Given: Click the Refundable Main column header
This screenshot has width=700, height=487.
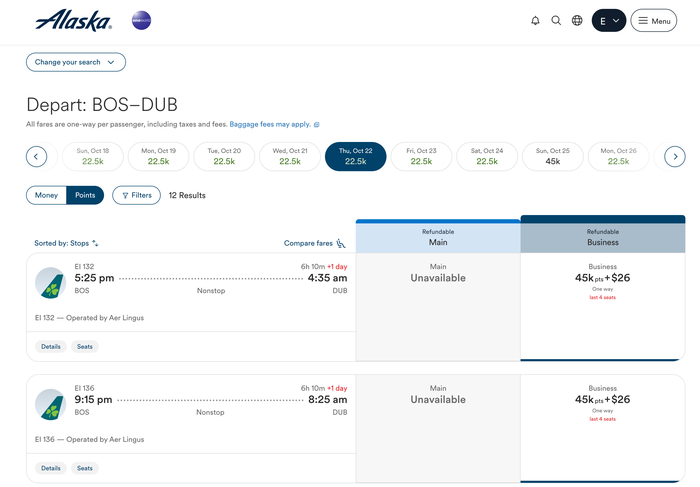Looking at the screenshot, I should pos(438,237).
